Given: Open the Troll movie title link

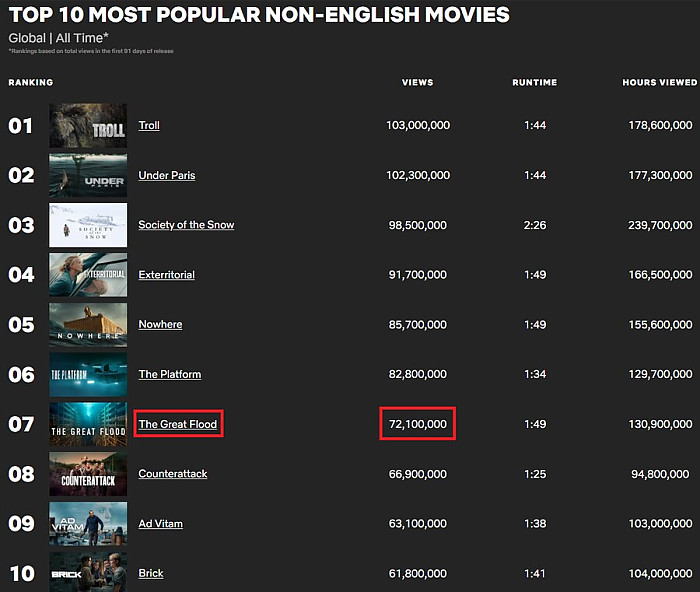Looking at the screenshot, I should 149,125.
